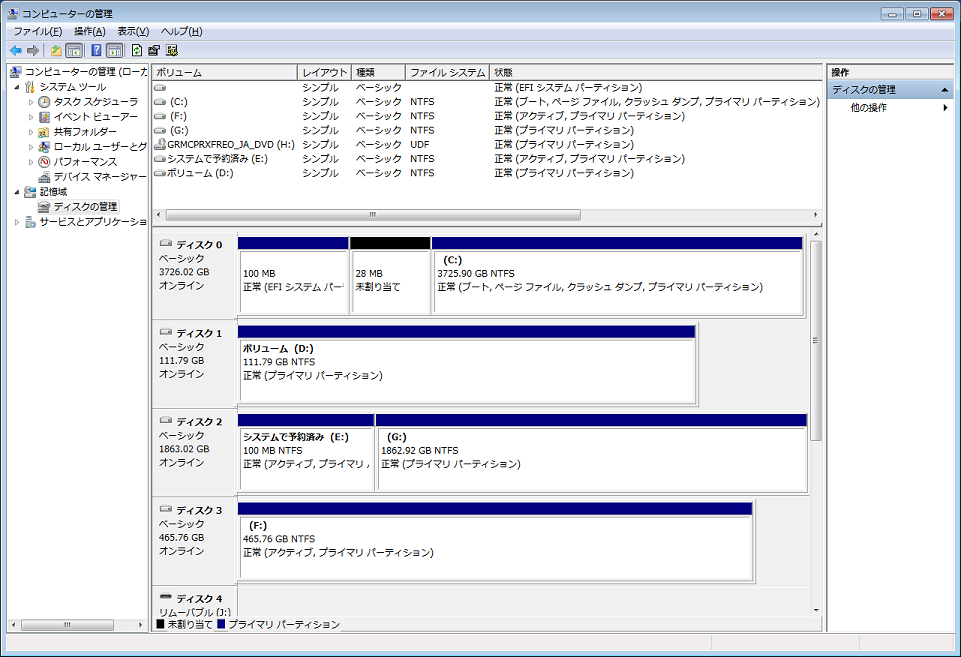Select the GRMCPRXFREO_JA_DVD (H:) disc icon
Image resolution: width=961 pixels, height=657 pixels.
tap(160, 145)
